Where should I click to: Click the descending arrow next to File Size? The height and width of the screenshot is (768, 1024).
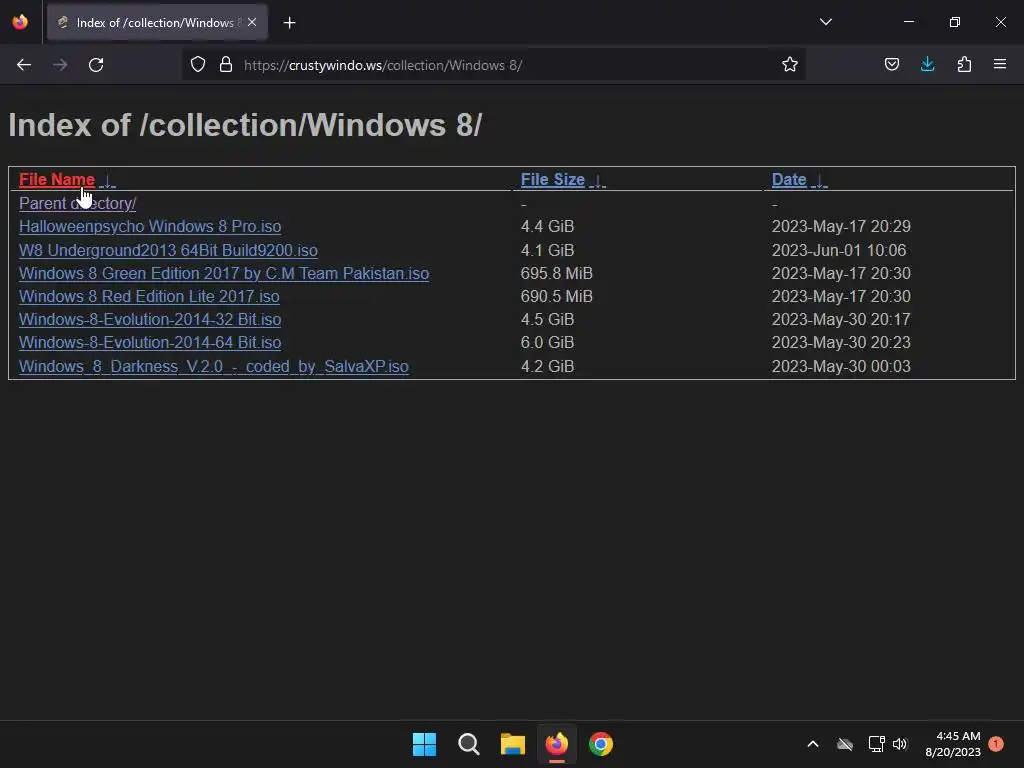[x=598, y=181]
